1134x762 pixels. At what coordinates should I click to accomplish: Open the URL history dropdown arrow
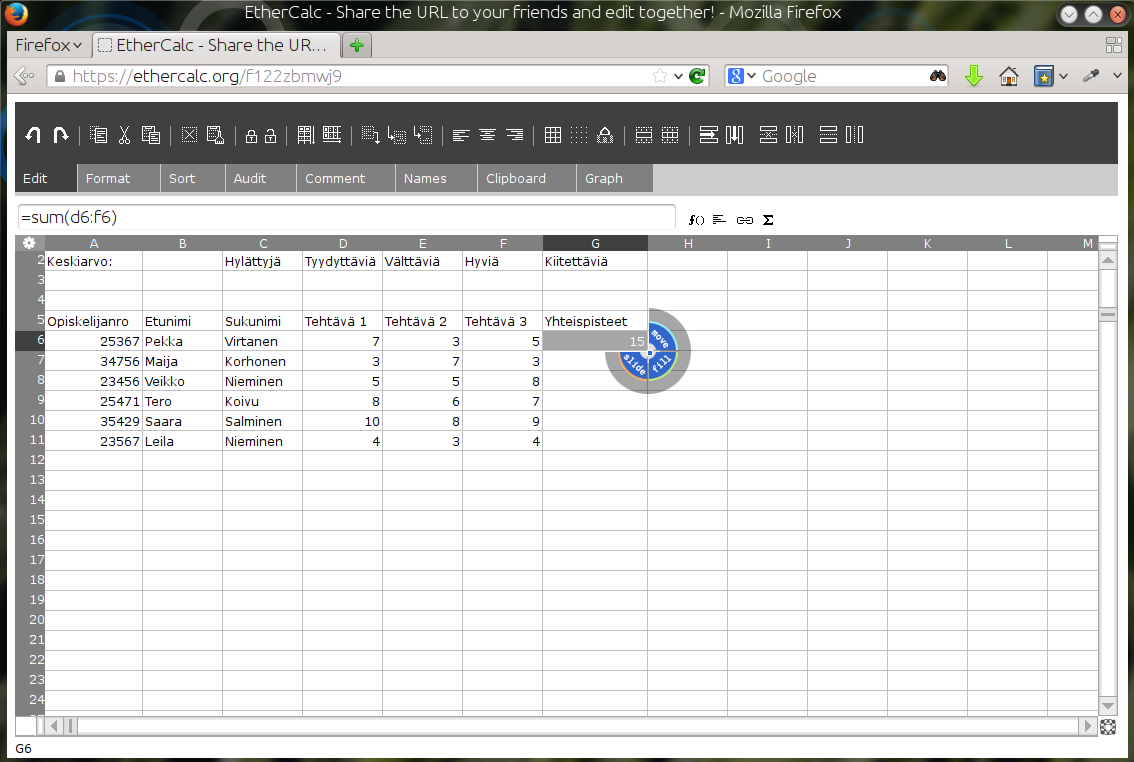(x=678, y=76)
